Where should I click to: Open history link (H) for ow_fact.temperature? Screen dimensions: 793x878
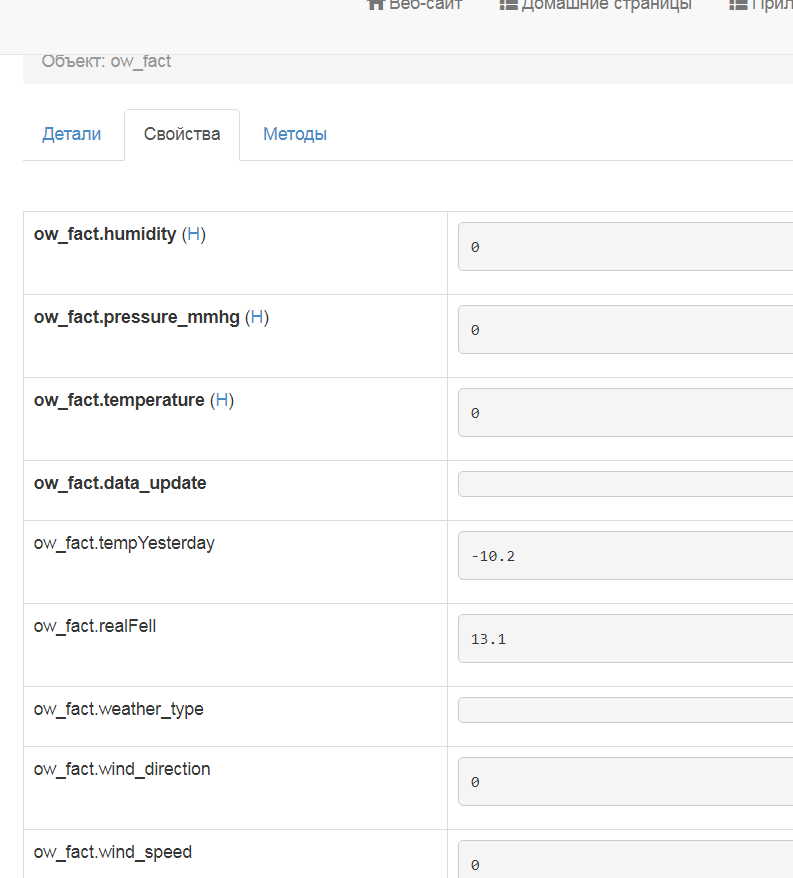[222, 400]
